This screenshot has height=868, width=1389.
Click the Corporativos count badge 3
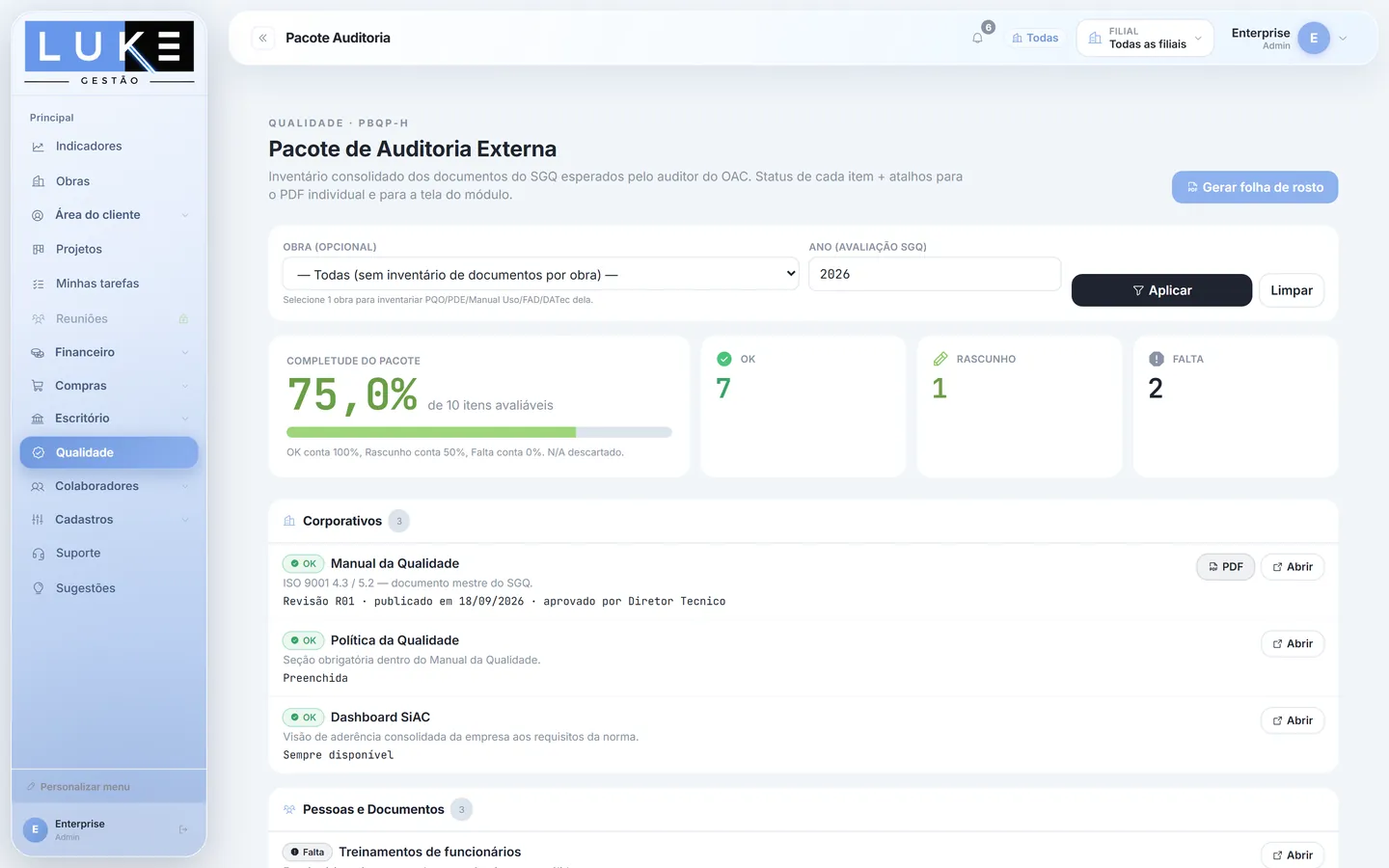point(399,521)
